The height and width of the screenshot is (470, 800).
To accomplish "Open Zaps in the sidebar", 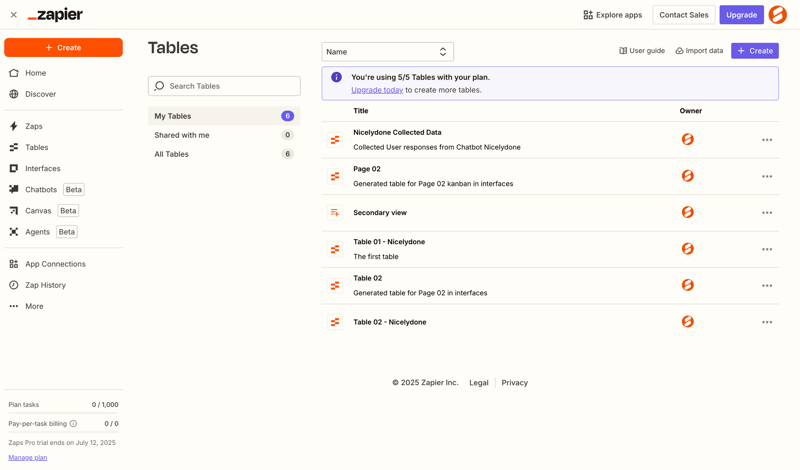I will pyautogui.click(x=63, y=126).
